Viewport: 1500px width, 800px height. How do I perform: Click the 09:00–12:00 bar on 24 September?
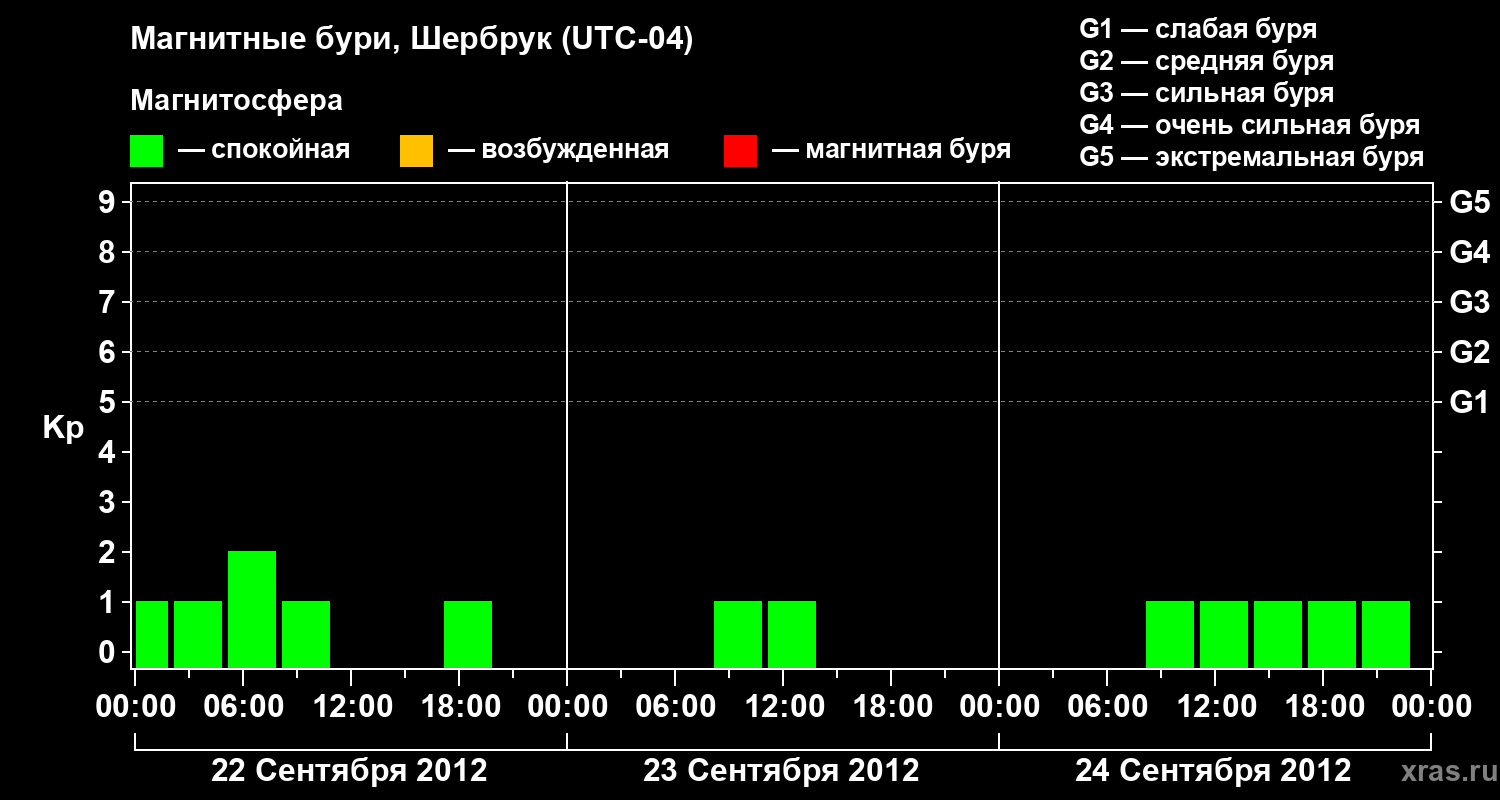point(1170,634)
